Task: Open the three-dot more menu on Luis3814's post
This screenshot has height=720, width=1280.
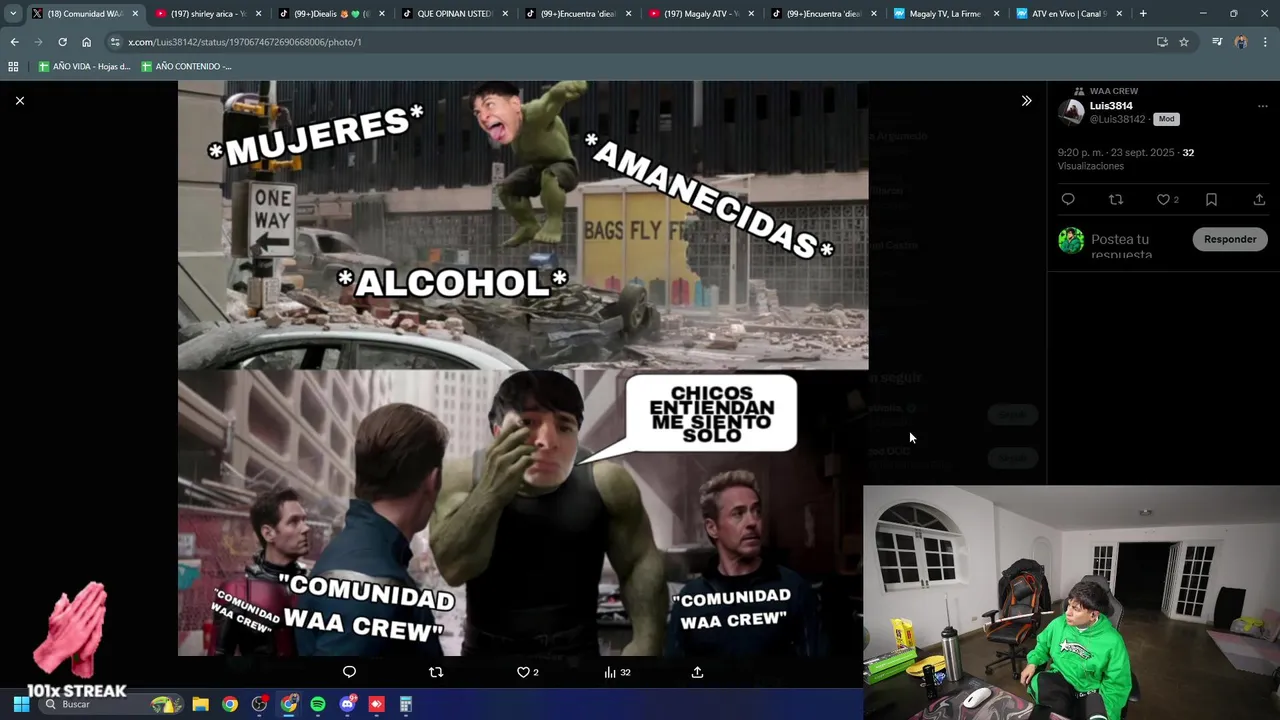Action: pyautogui.click(x=1262, y=106)
